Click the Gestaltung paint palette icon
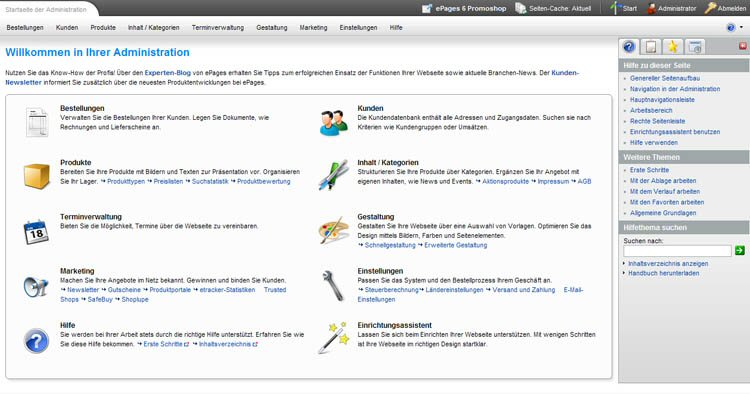Image resolution: width=750 pixels, height=394 pixels. pyautogui.click(x=334, y=230)
